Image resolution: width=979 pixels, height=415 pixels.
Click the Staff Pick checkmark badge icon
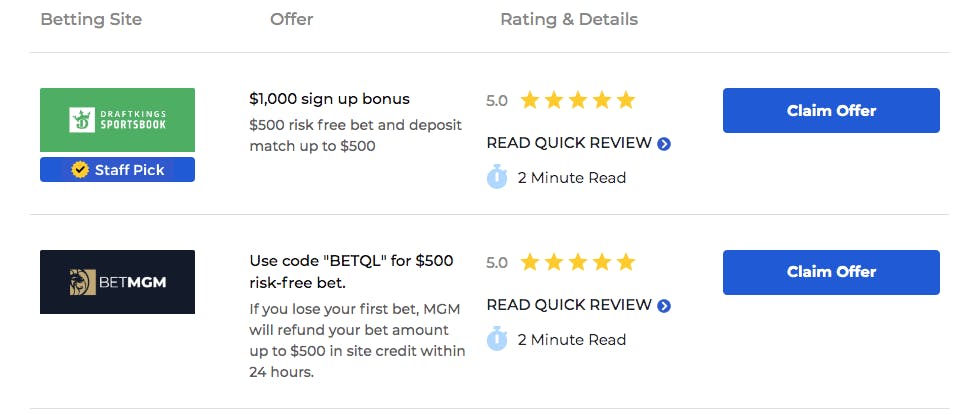pyautogui.click(x=80, y=170)
